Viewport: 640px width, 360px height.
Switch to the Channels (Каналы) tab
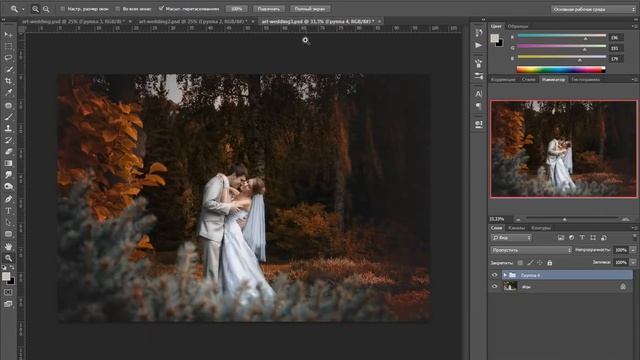517,228
